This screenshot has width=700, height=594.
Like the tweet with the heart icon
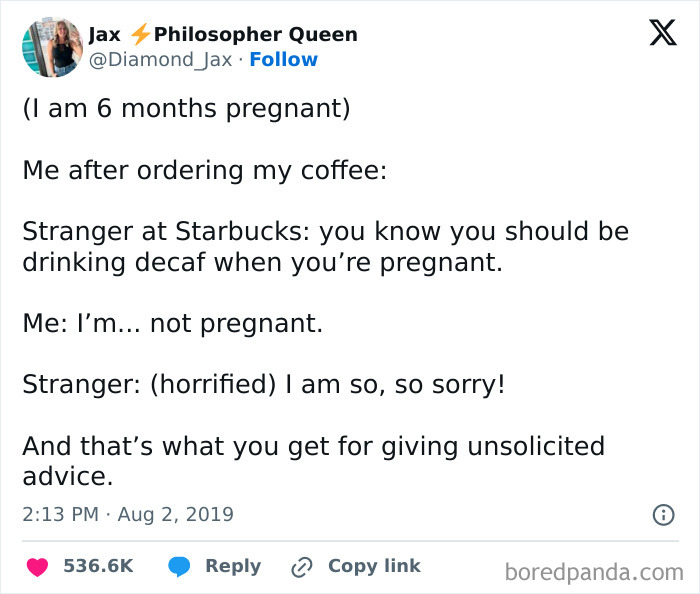[x=37, y=566]
